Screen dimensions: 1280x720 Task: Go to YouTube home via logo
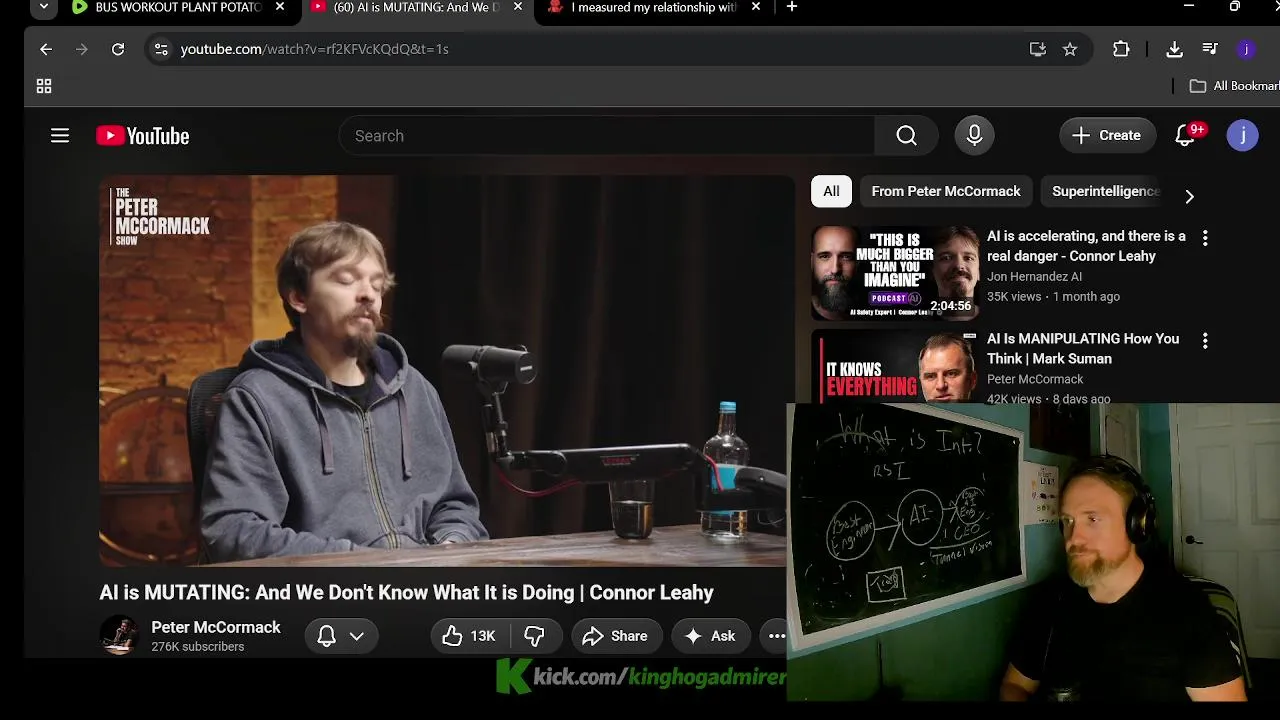[x=143, y=136]
